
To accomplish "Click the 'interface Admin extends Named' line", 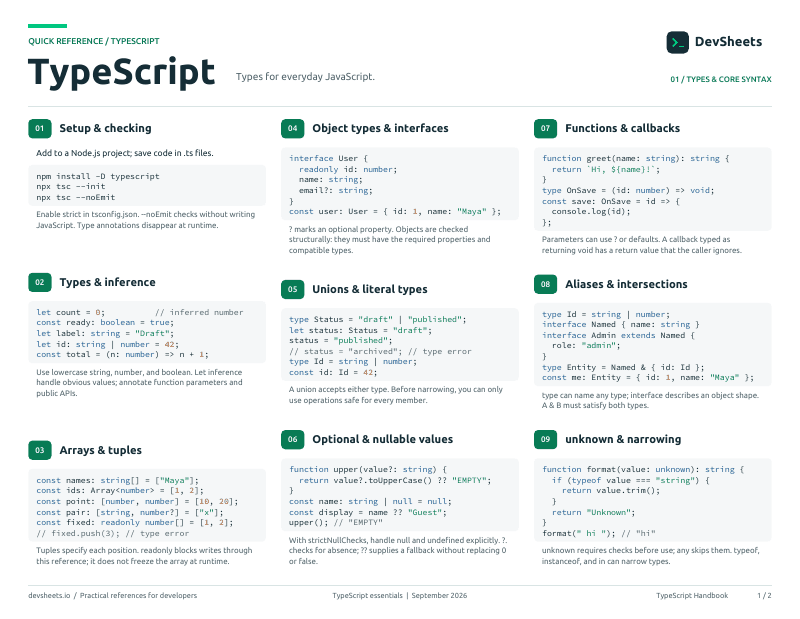I will tap(618, 335).
